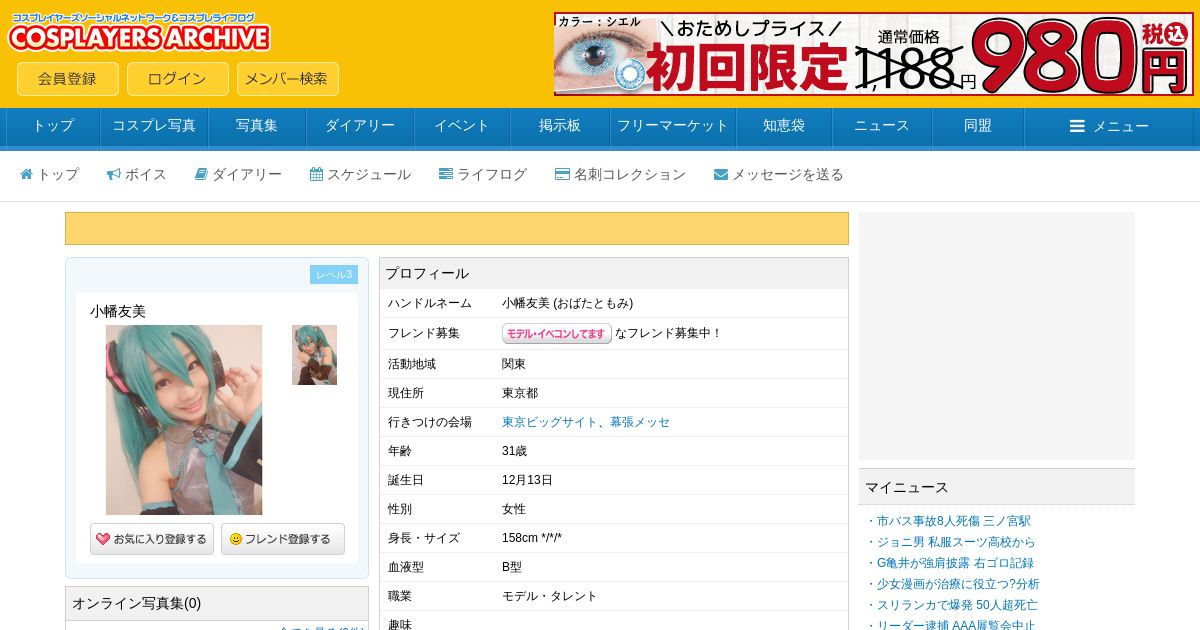
Task: Click the home icon beside トップ sub-nav
Action: point(27,174)
